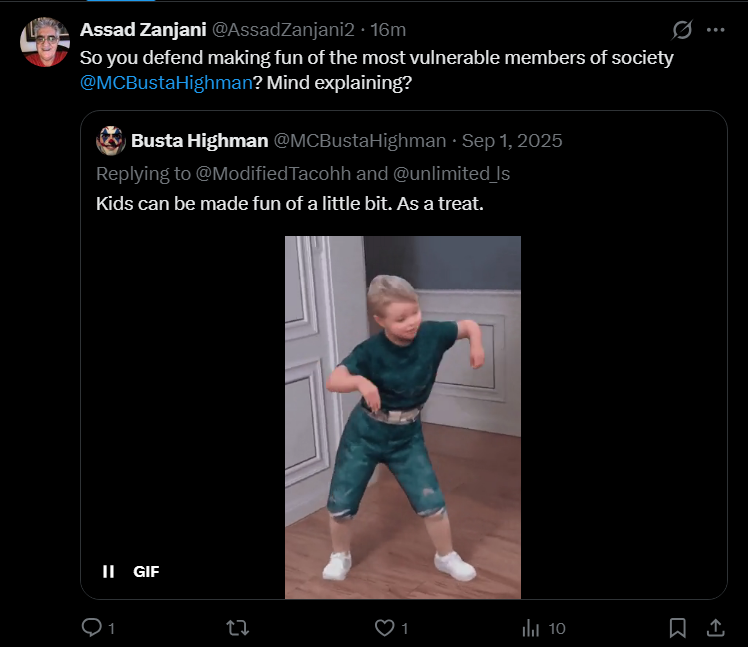This screenshot has width=748, height=647.
Task: Like the tweet with heart icon
Action: pos(384,628)
